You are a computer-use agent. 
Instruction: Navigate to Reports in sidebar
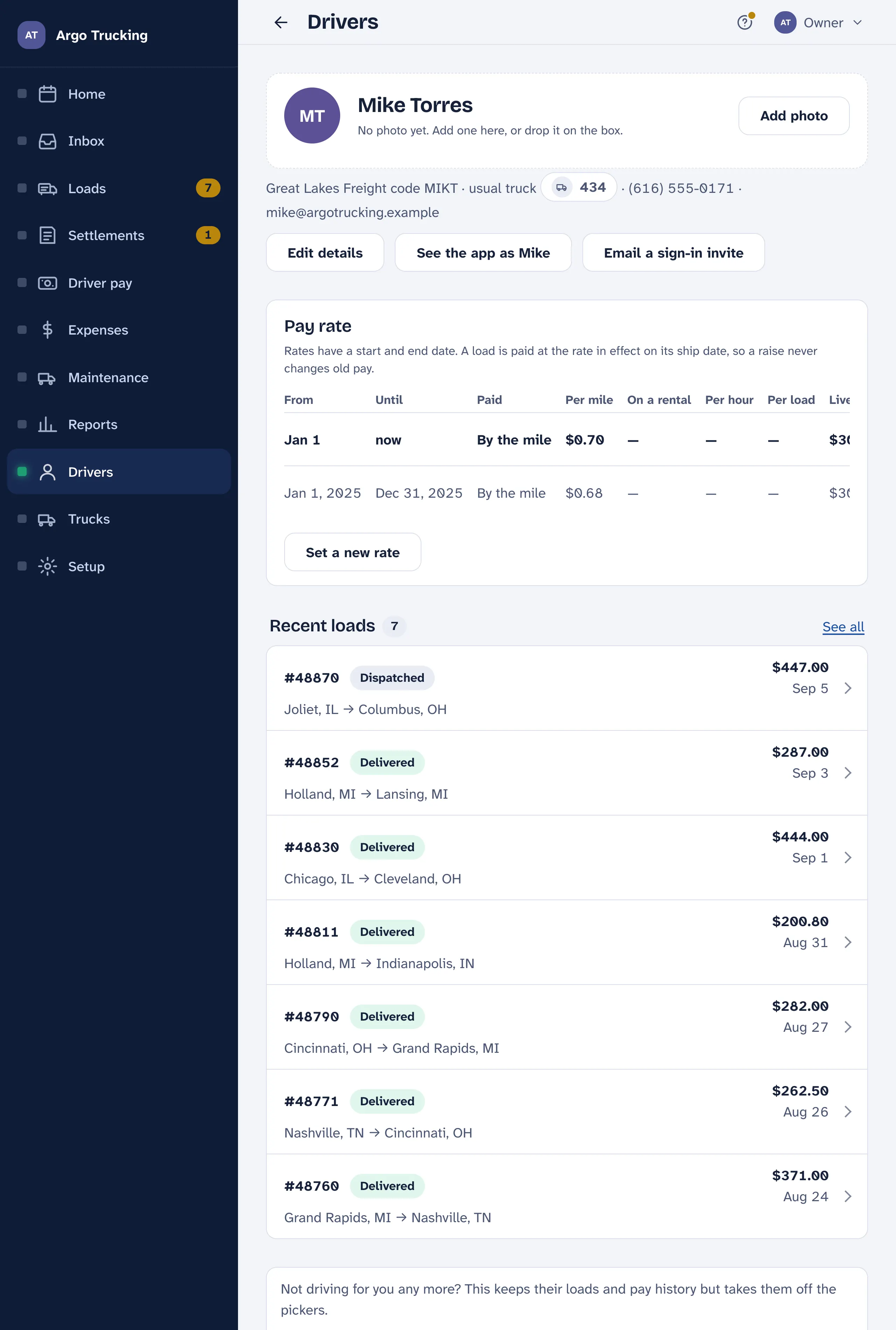click(x=119, y=425)
